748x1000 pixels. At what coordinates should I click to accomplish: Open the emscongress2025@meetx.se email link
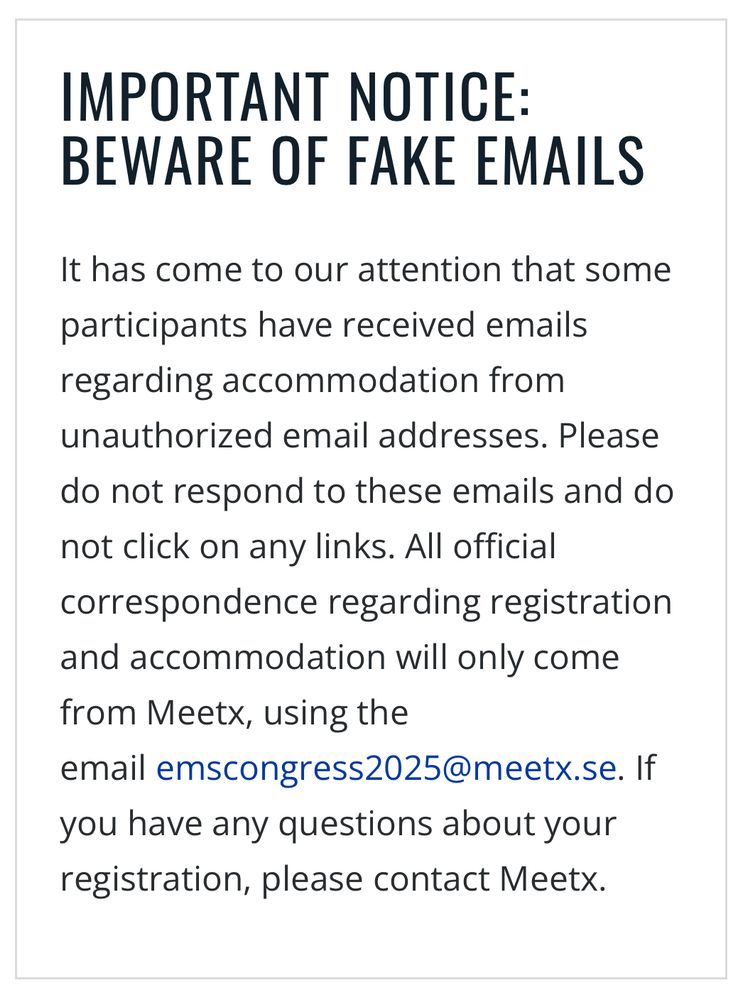[385, 769]
